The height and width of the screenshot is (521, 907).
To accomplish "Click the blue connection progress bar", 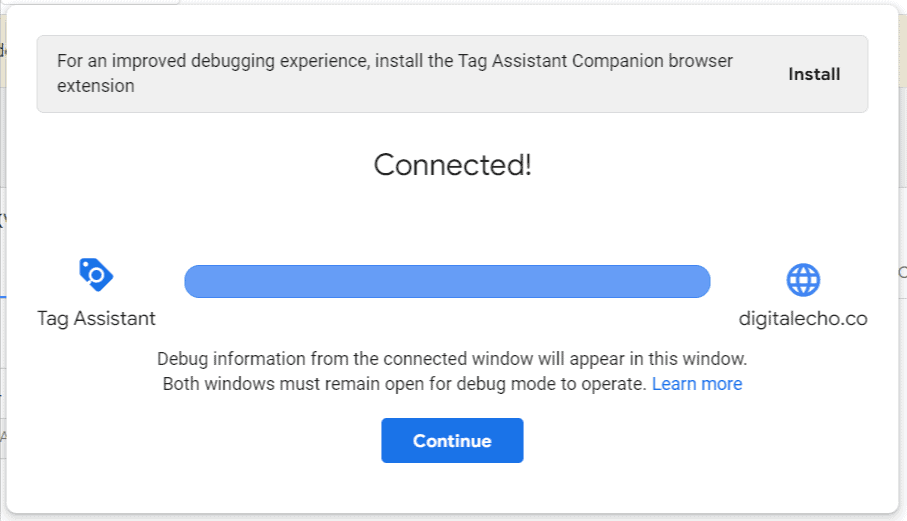I will point(447,282).
